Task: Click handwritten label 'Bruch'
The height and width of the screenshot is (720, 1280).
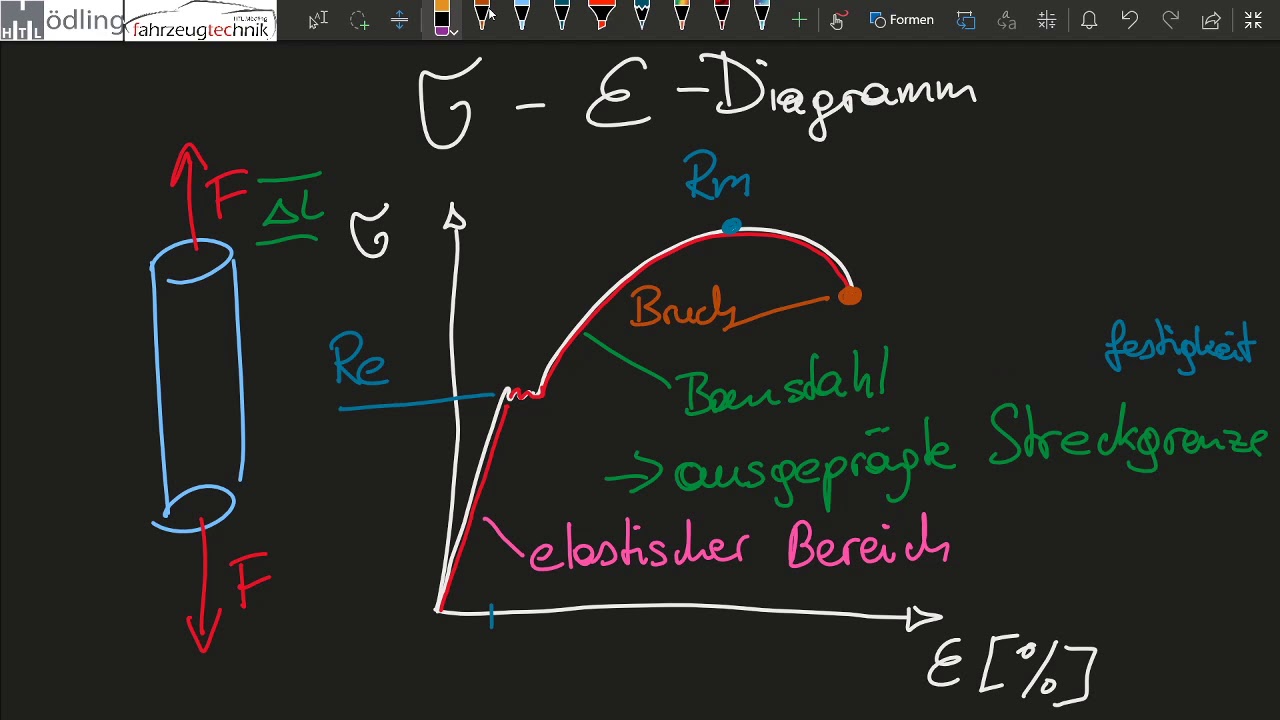Action: [684, 308]
